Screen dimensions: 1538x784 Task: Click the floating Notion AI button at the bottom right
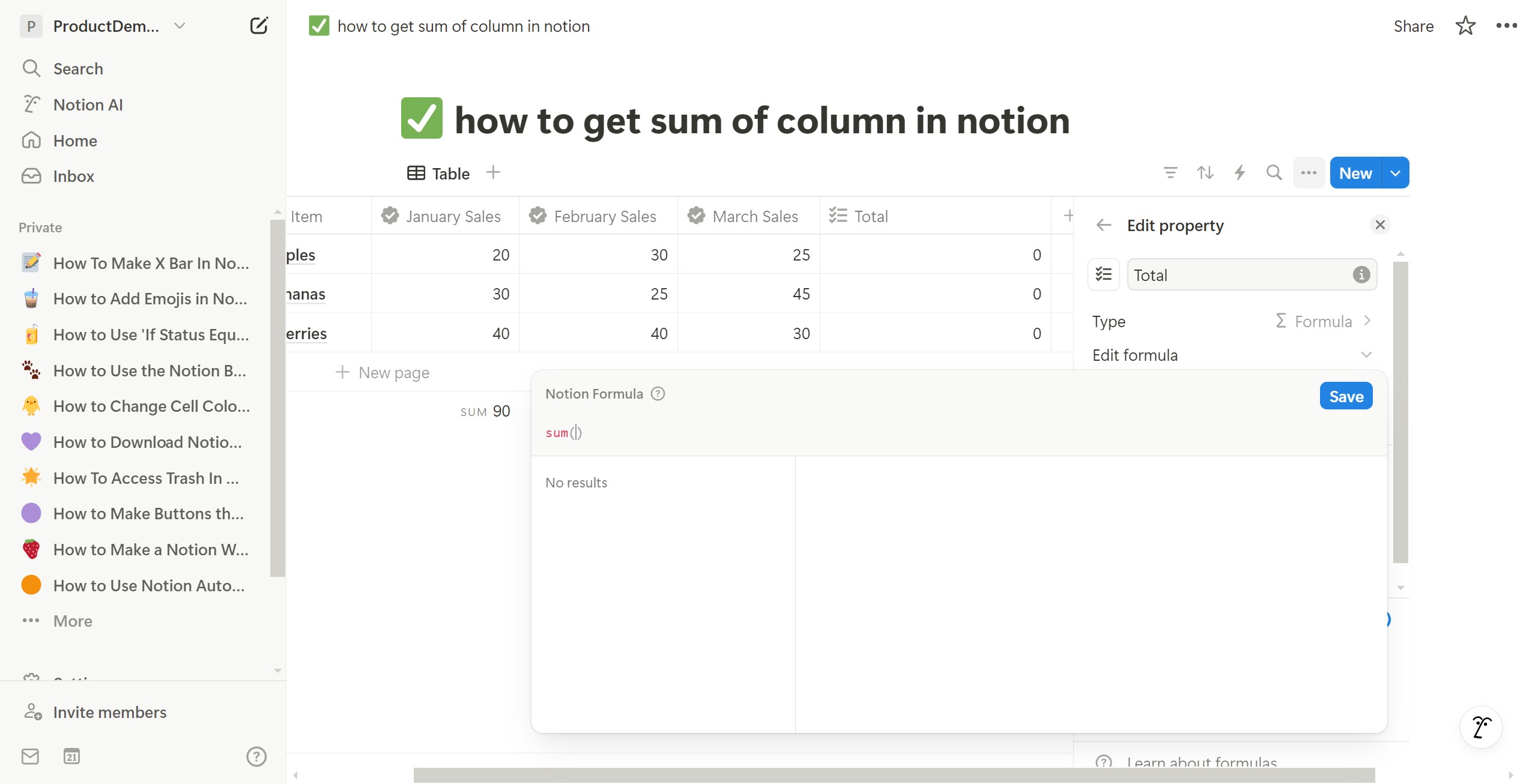tap(1481, 727)
